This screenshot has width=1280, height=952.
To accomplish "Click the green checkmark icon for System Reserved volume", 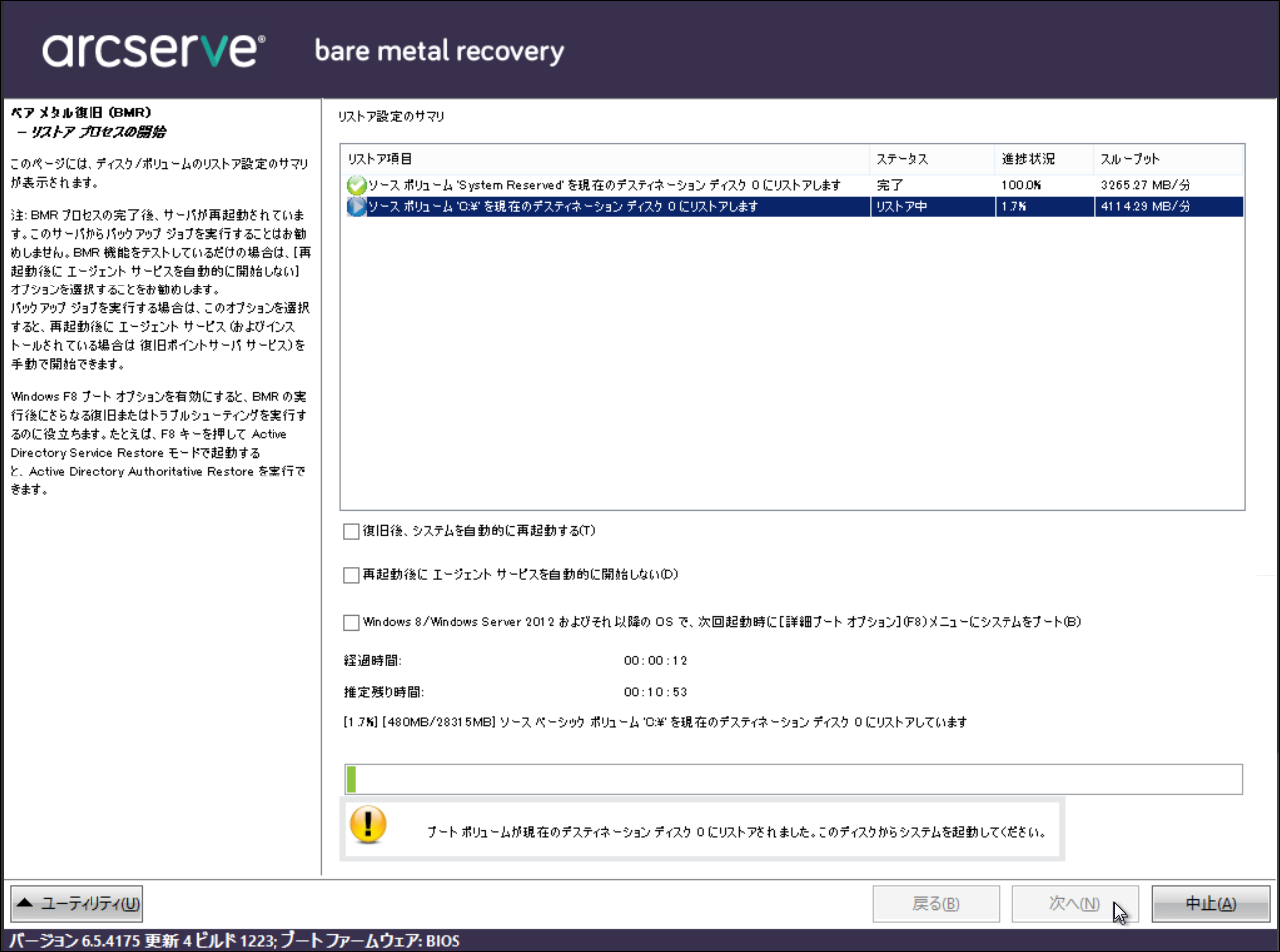I will [x=356, y=185].
